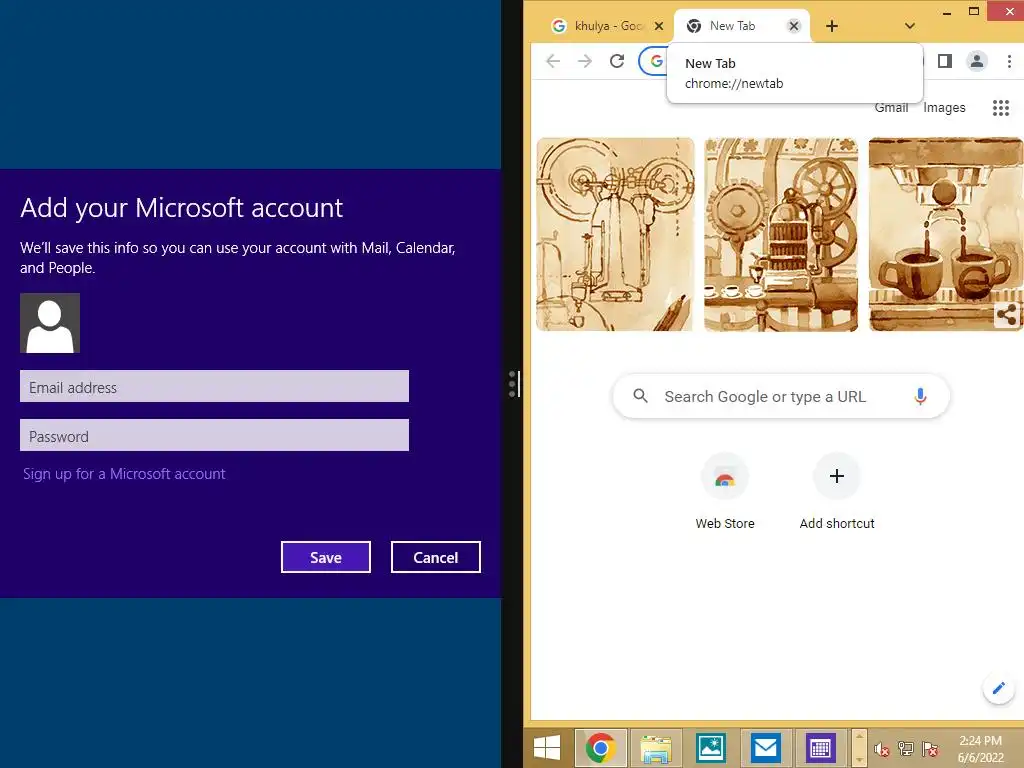Open the Gmail link
Image resolution: width=1024 pixels, height=768 pixels.
click(891, 108)
